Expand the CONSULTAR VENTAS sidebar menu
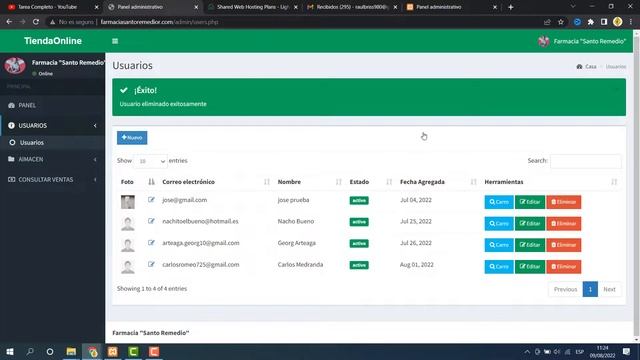 (x=52, y=180)
